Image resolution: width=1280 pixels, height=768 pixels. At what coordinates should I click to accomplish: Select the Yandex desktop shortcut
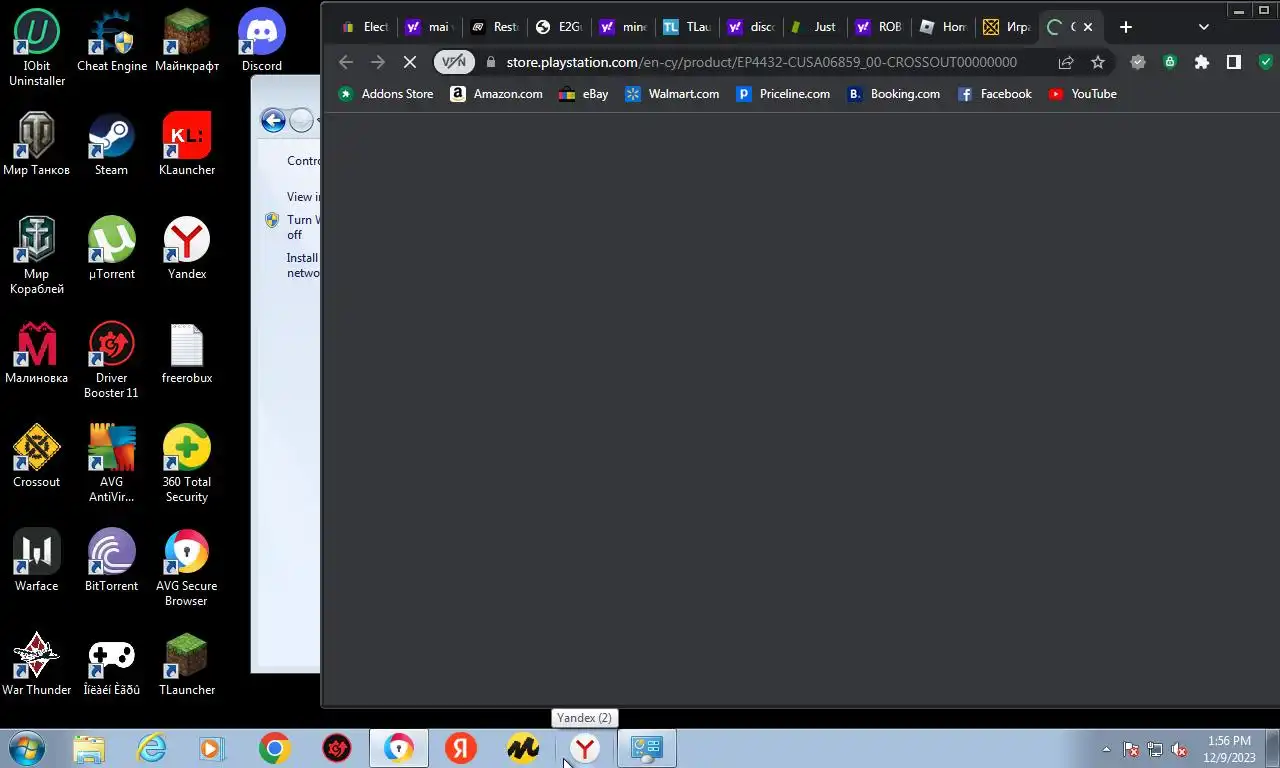(x=187, y=249)
